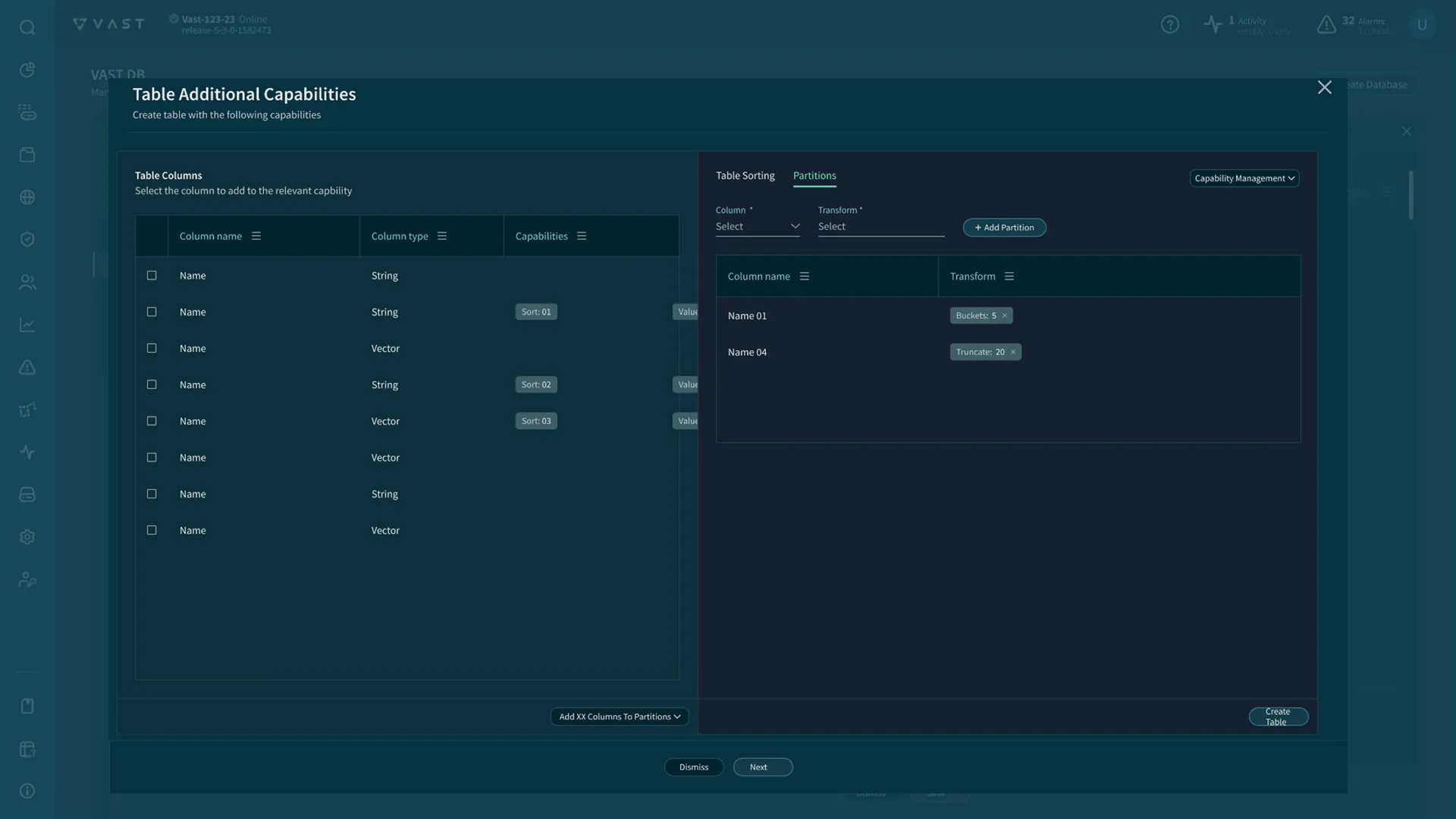Click the Transform Select input field
Image resolution: width=1456 pixels, height=819 pixels.
click(880, 226)
